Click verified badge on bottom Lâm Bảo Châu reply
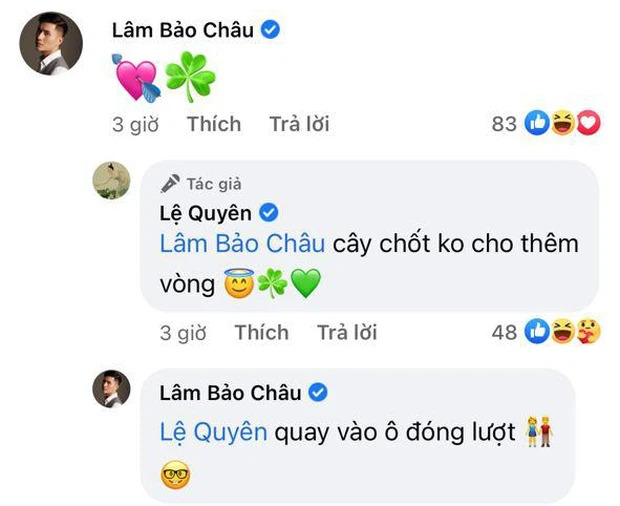620x506 pixels. 318,393
